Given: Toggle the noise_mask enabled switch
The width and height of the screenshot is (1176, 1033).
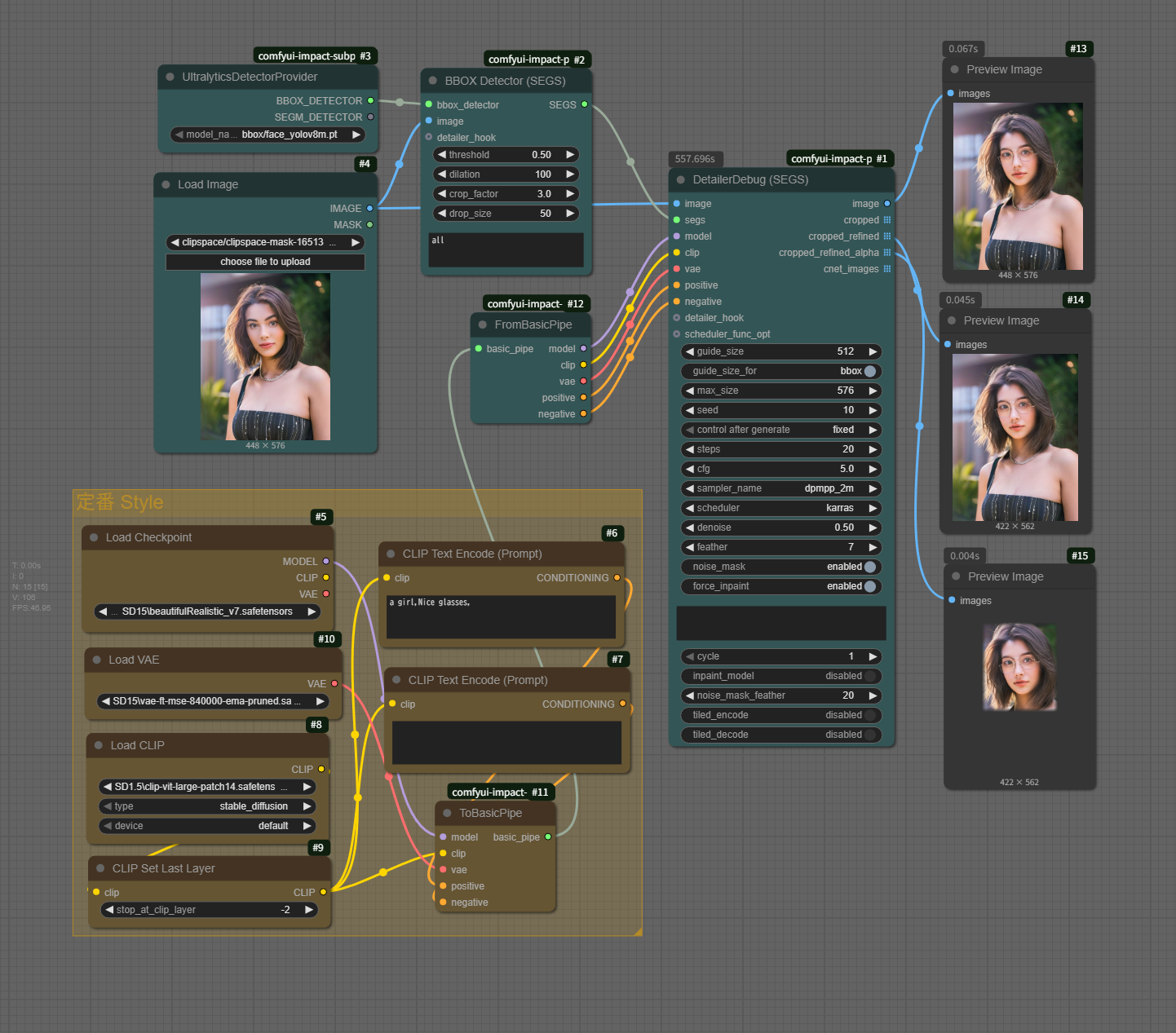Looking at the screenshot, I should (x=869, y=567).
